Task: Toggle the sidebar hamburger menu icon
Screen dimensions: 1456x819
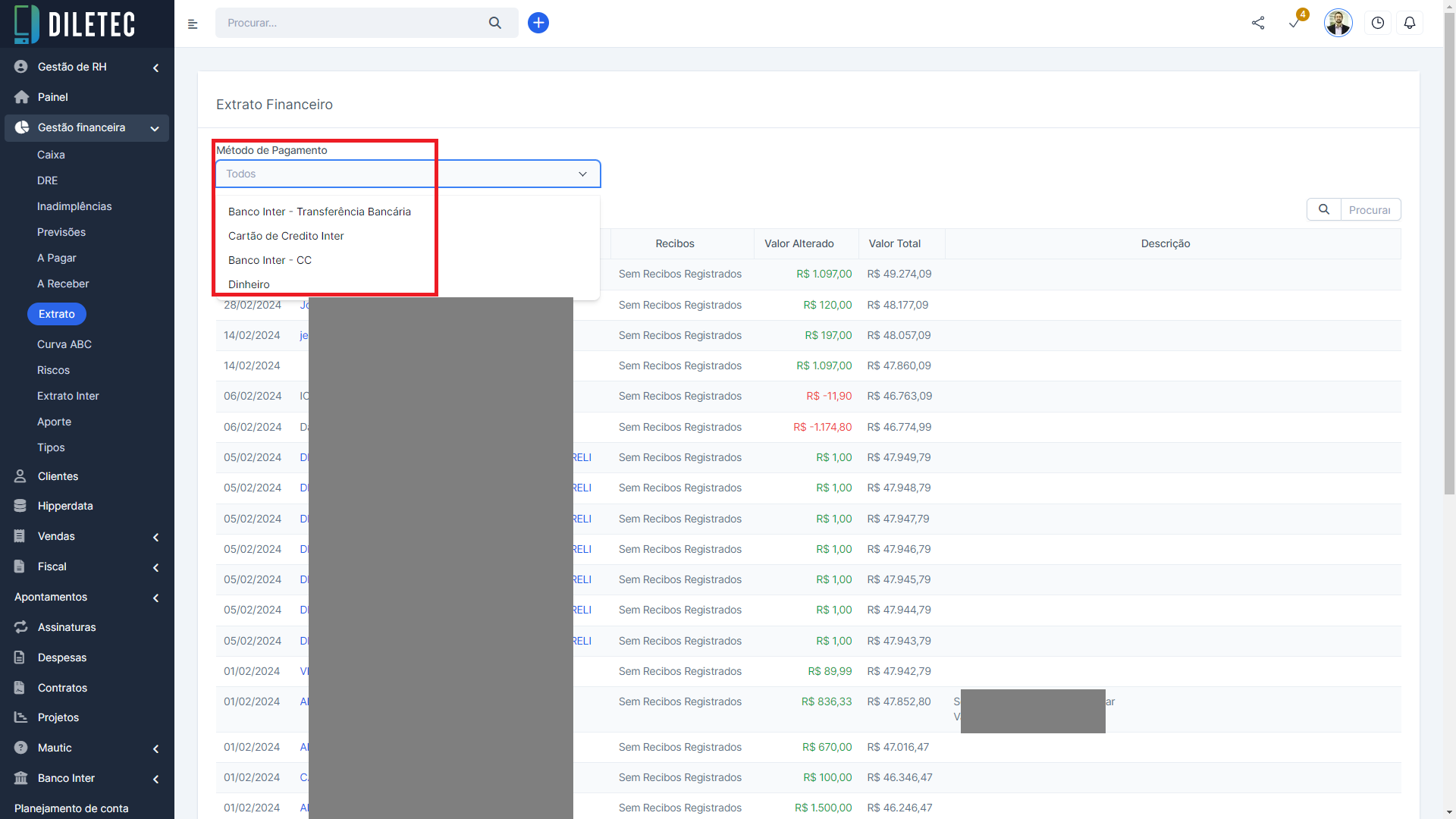Action: click(193, 24)
